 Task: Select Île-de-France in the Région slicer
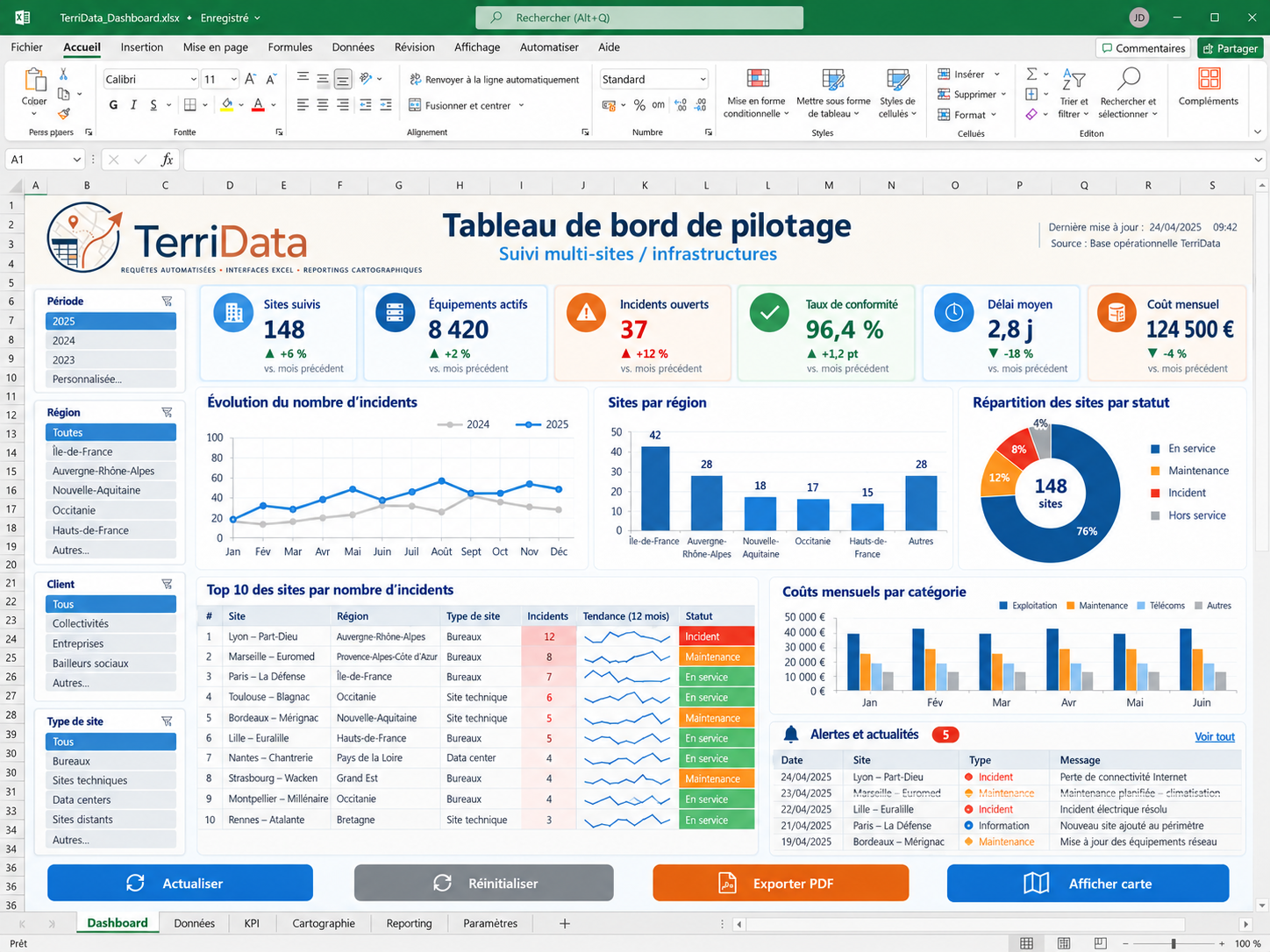111,451
